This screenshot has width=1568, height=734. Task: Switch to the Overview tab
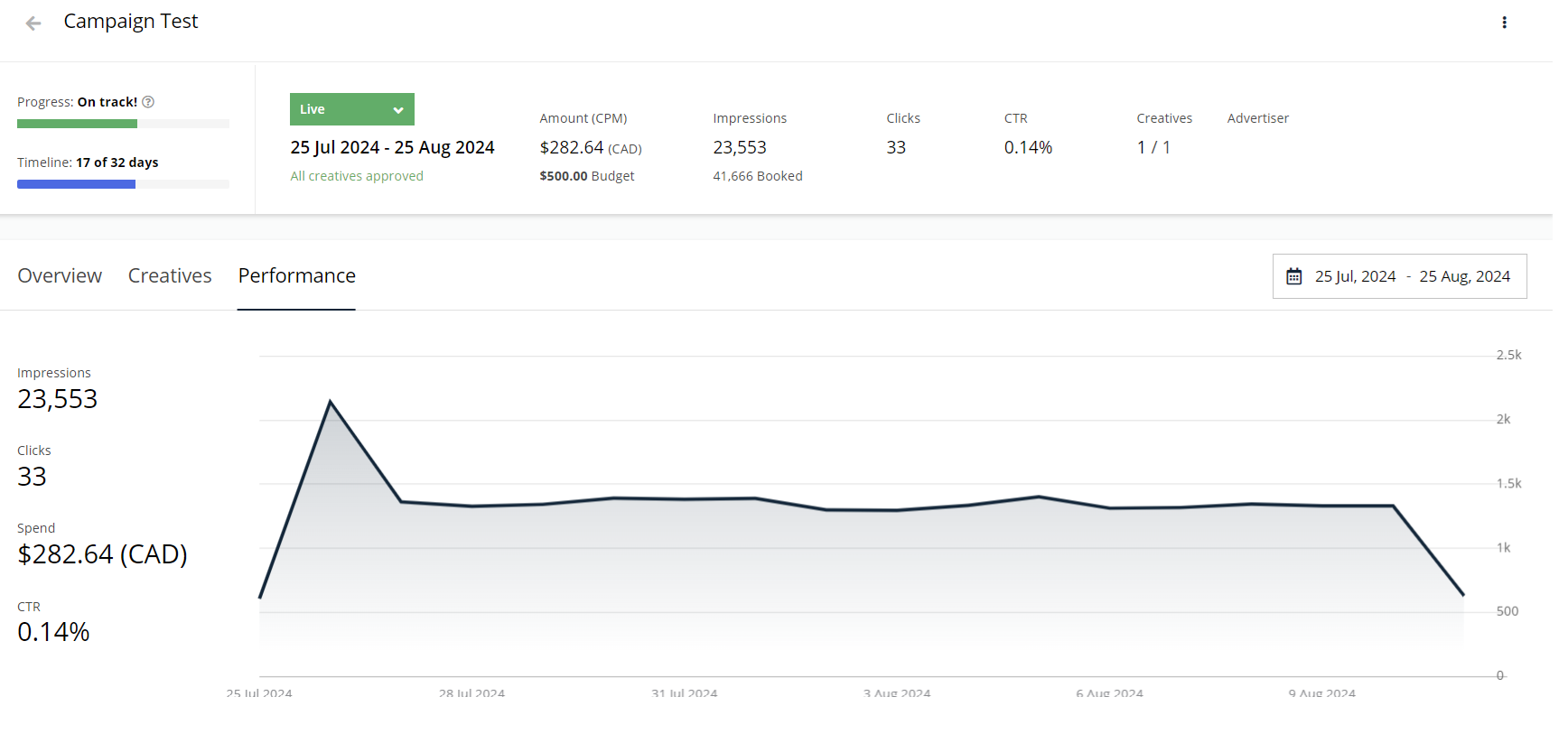point(61,278)
